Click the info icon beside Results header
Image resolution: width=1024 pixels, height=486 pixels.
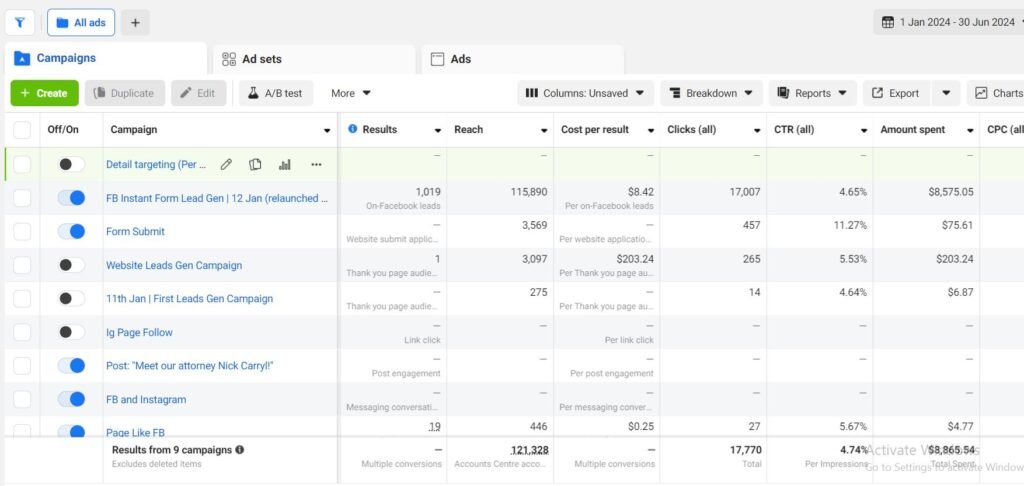coord(353,129)
